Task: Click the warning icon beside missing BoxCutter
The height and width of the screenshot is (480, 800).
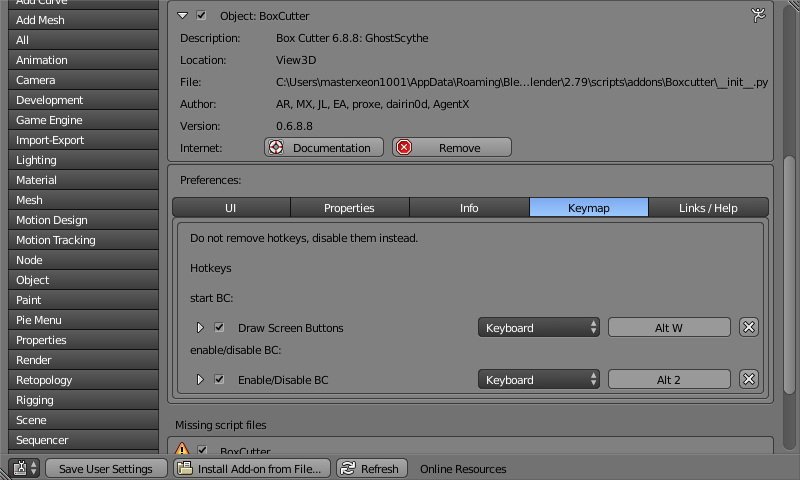Action: click(183, 451)
